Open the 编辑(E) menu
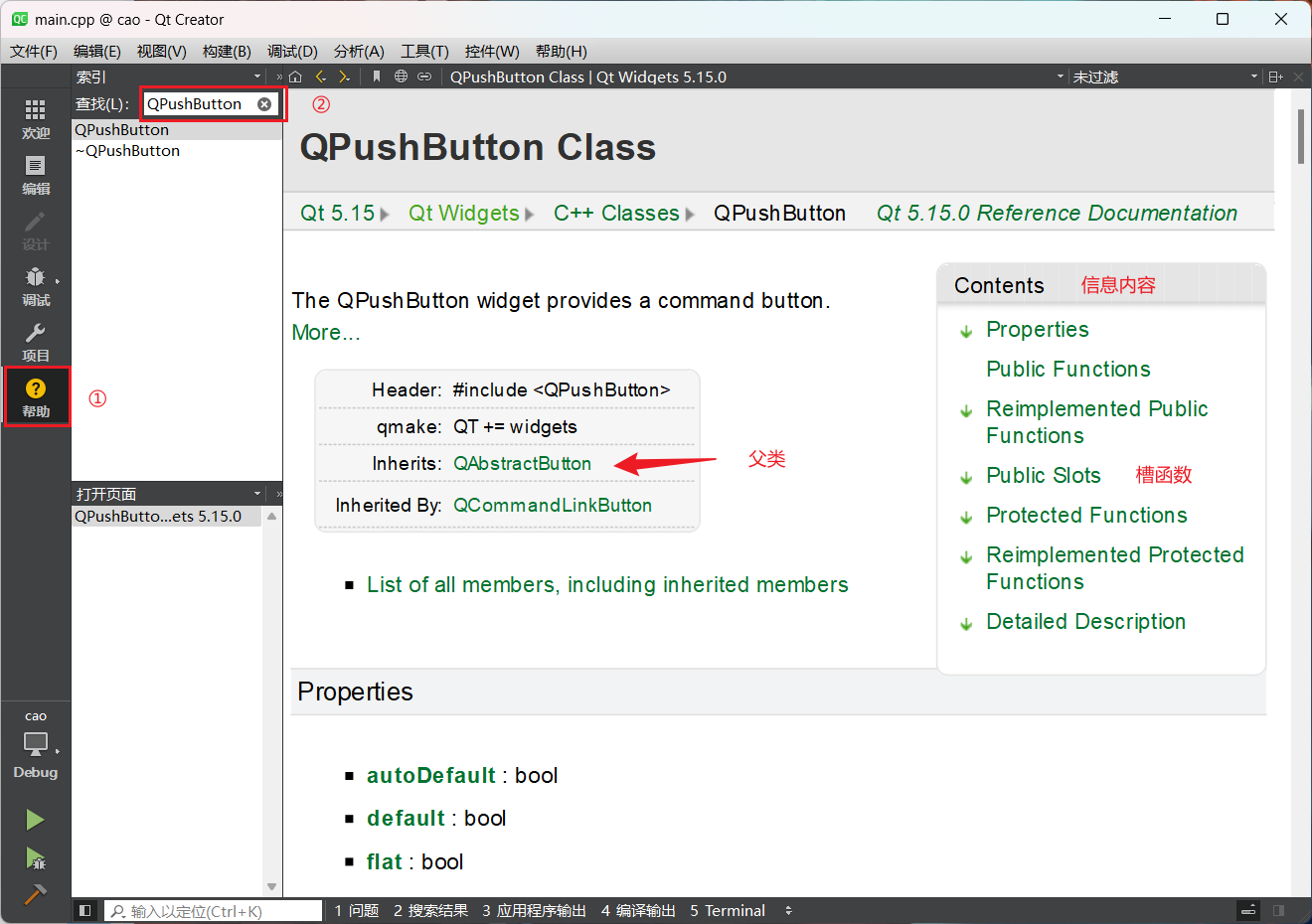This screenshot has width=1312, height=924. coord(97,51)
